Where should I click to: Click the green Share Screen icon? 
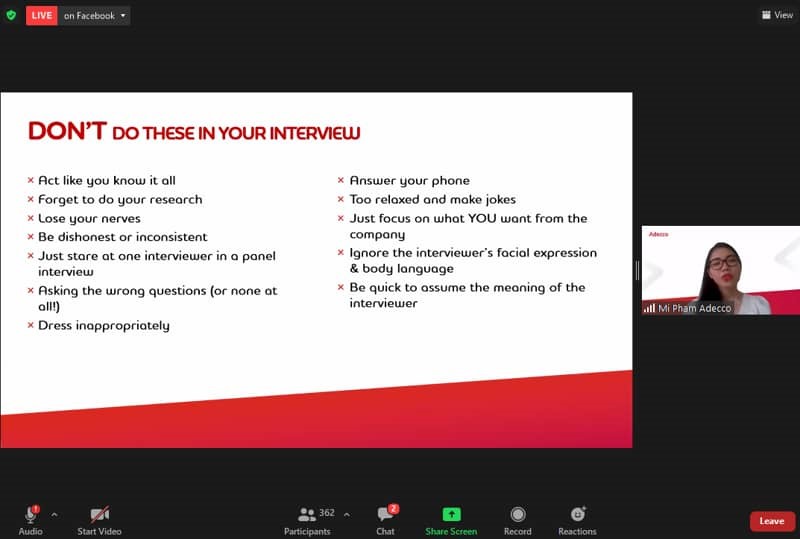point(451,513)
